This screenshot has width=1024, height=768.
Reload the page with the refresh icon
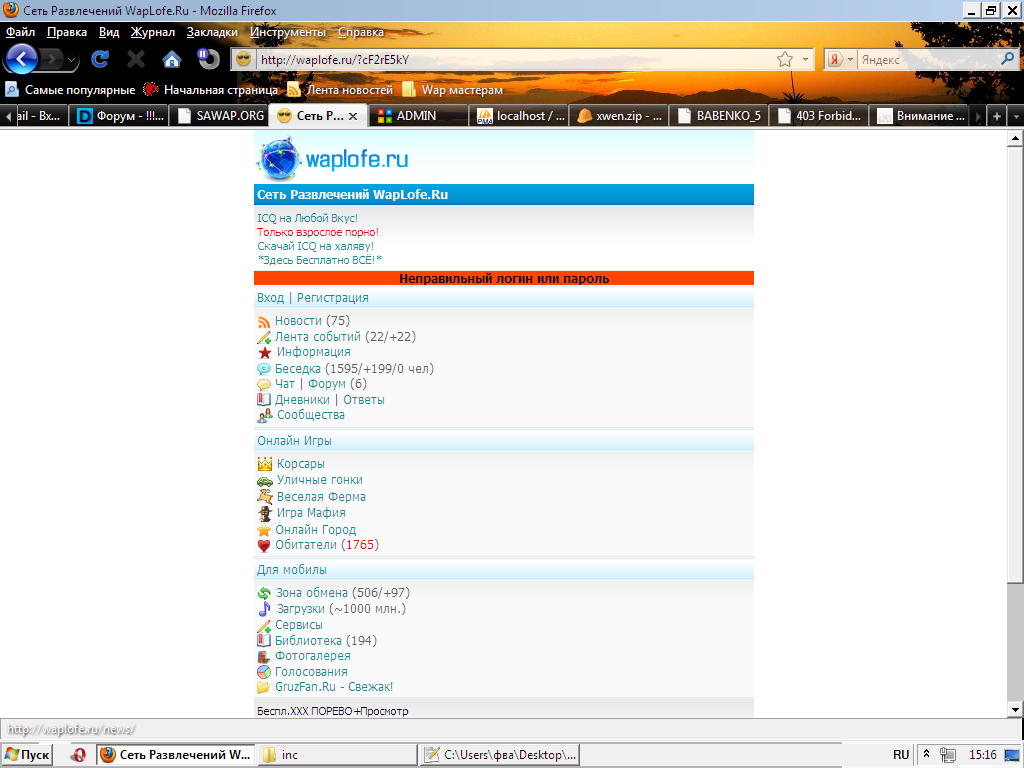tap(100, 59)
